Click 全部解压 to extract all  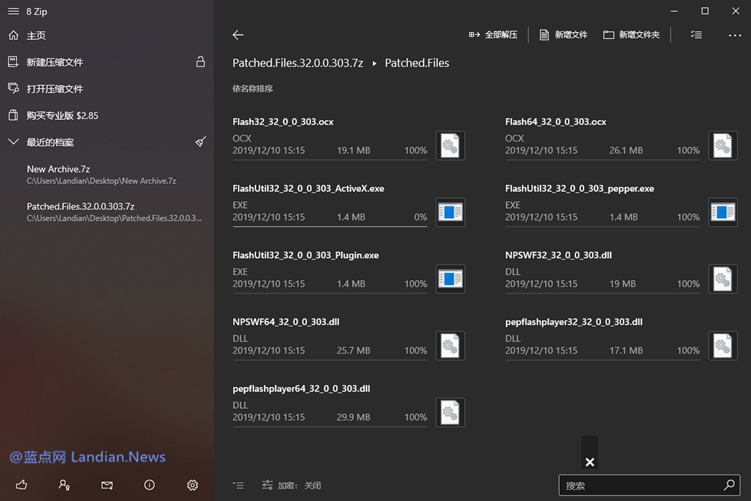pos(493,34)
